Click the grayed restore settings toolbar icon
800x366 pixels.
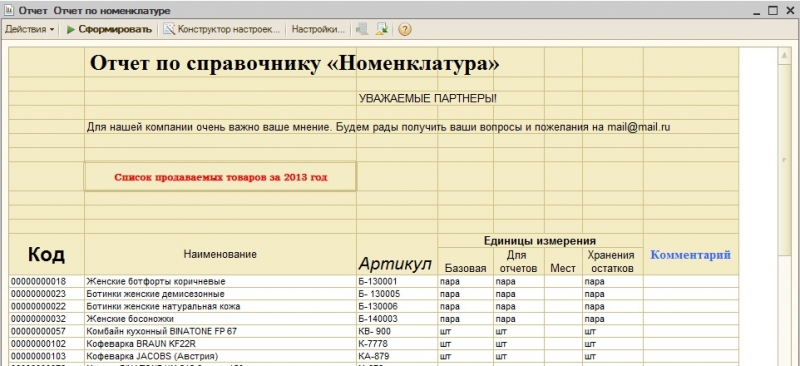pyautogui.click(x=362, y=30)
